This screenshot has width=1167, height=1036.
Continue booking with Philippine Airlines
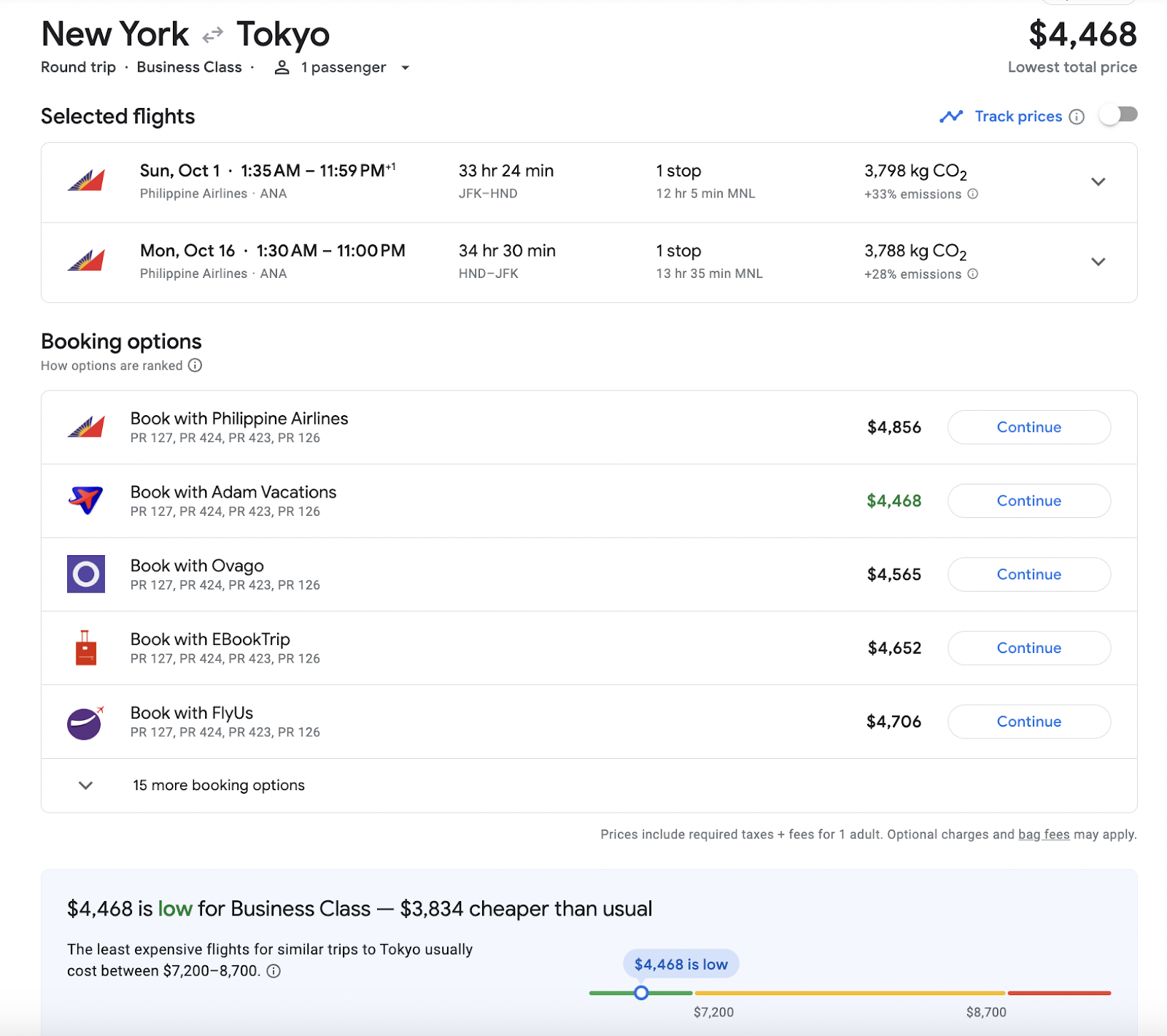tap(1029, 428)
